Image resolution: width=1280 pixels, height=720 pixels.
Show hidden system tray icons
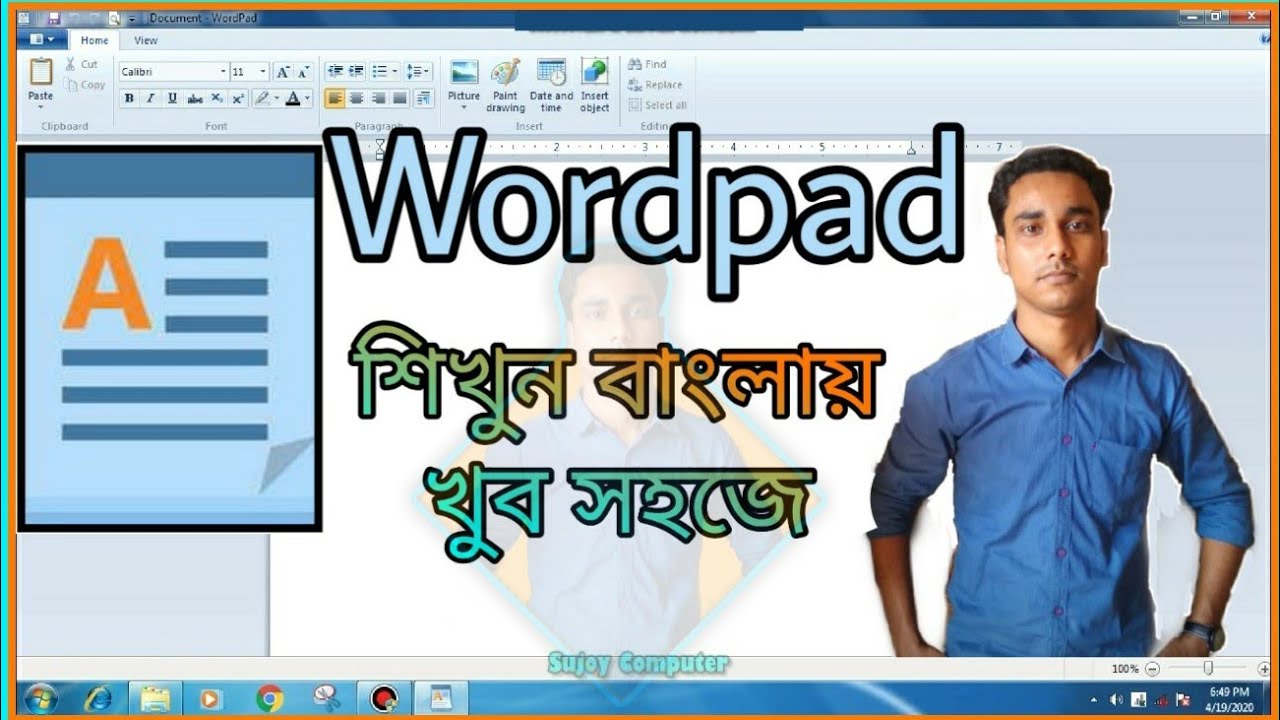1096,699
